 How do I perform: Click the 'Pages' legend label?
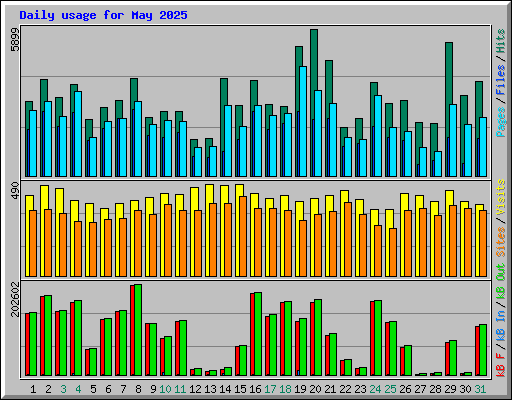[x=501, y=122]
